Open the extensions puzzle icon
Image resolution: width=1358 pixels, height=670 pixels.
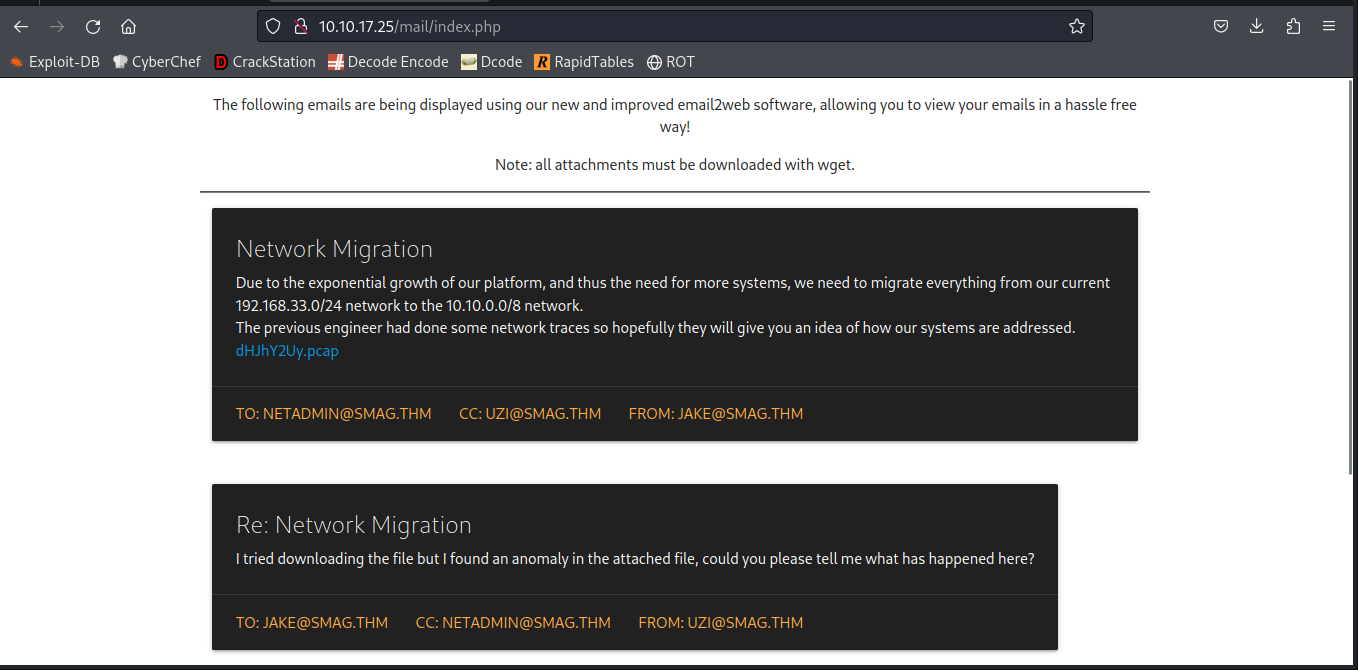tap(1293, 27)
